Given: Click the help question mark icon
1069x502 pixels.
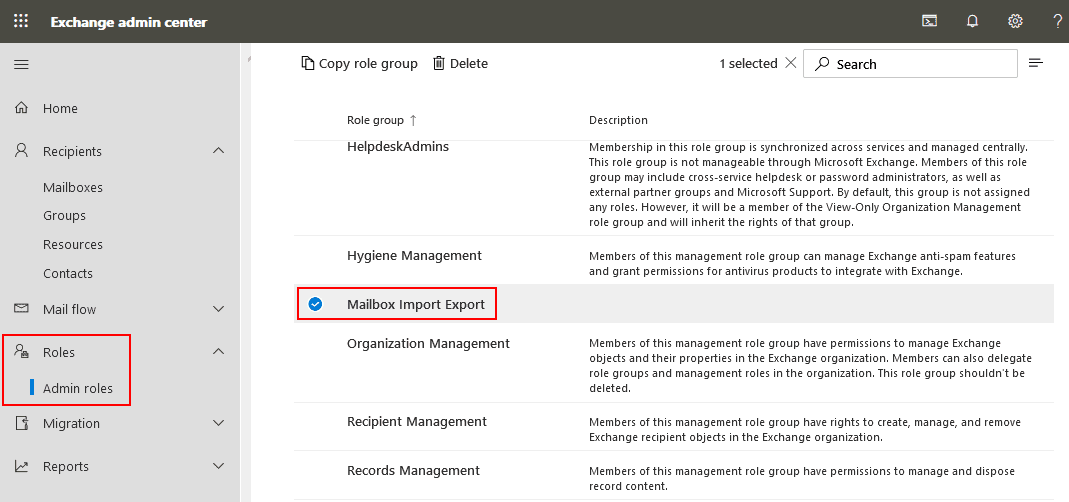Looking at the screenshot, I should 1057,21.
